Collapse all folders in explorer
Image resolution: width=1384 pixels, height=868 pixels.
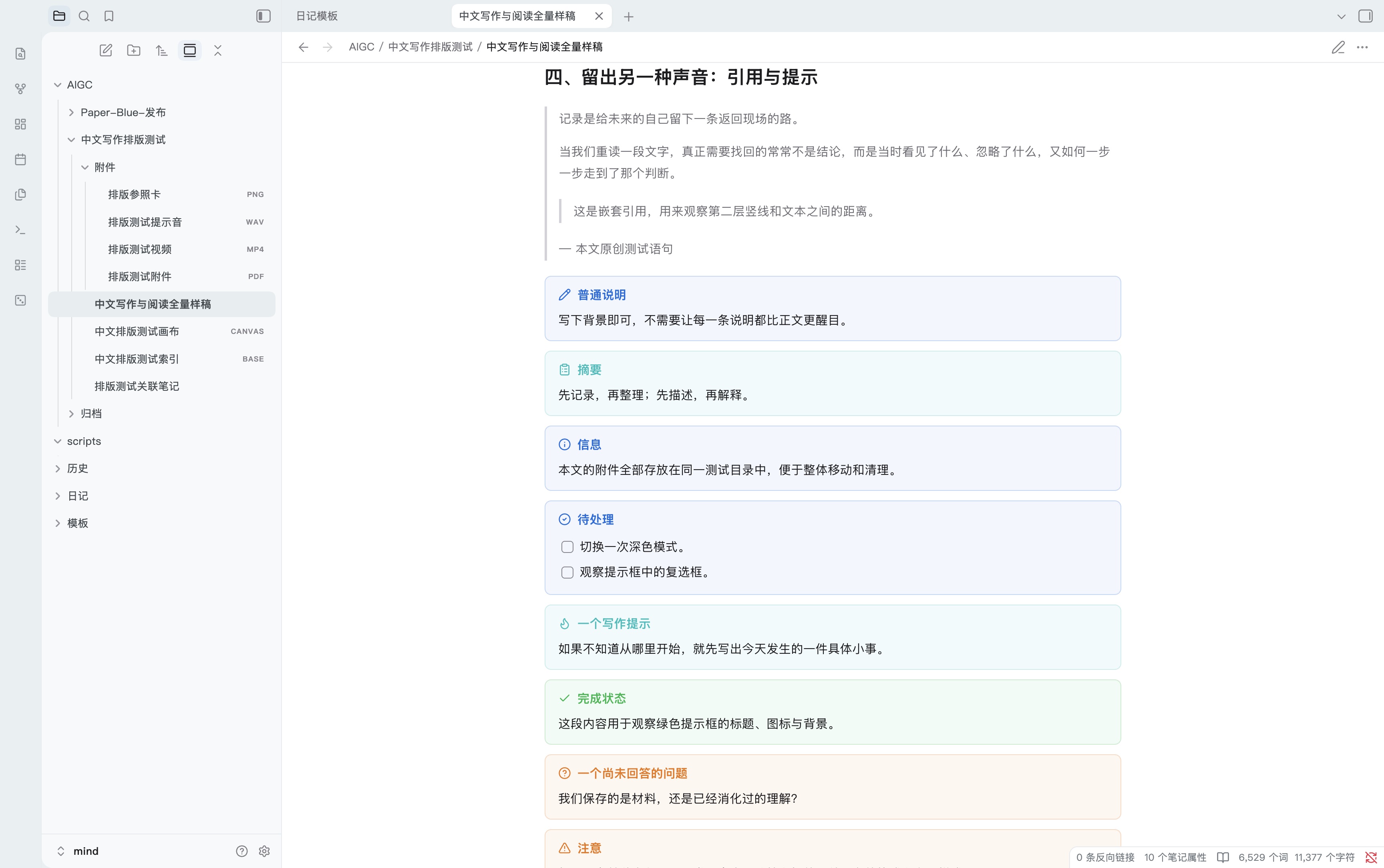tap(217, 50)
